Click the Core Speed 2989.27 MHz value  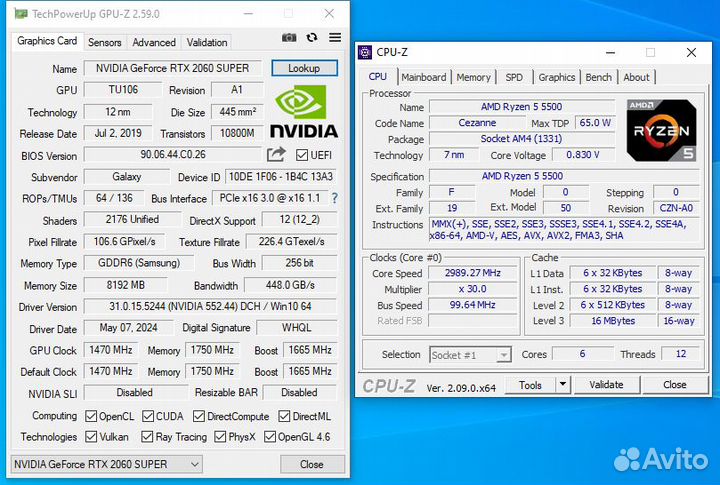point(472,273)
